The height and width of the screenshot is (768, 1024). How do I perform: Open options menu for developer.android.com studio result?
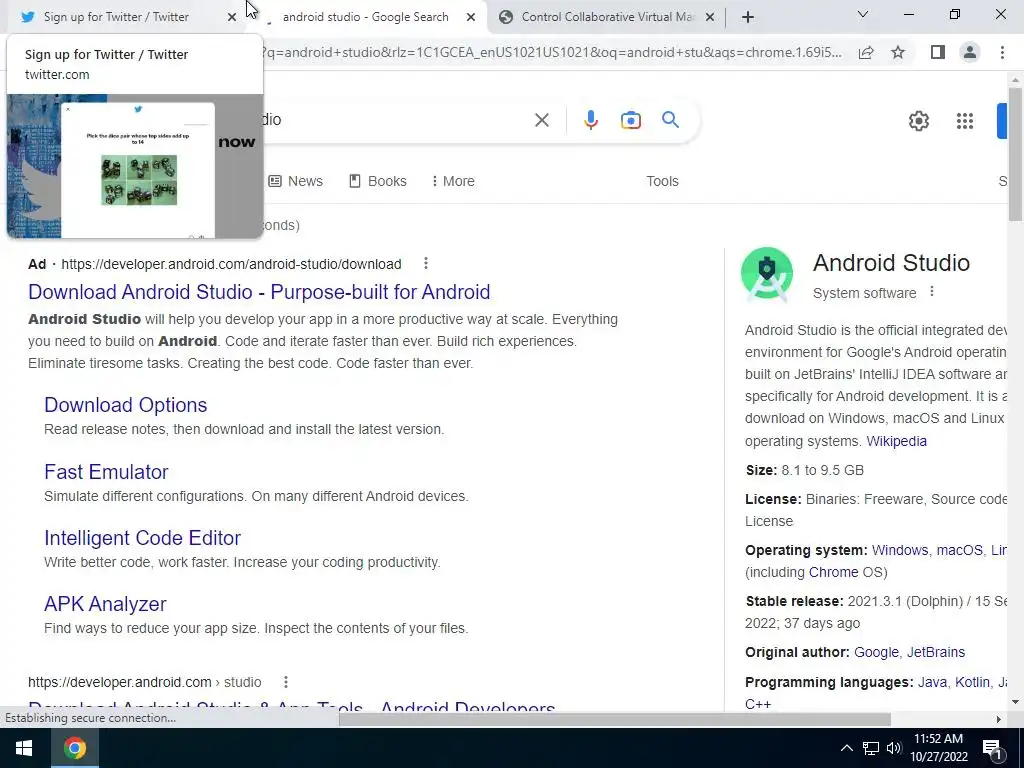pyautogui.click(x=285, y=682)
